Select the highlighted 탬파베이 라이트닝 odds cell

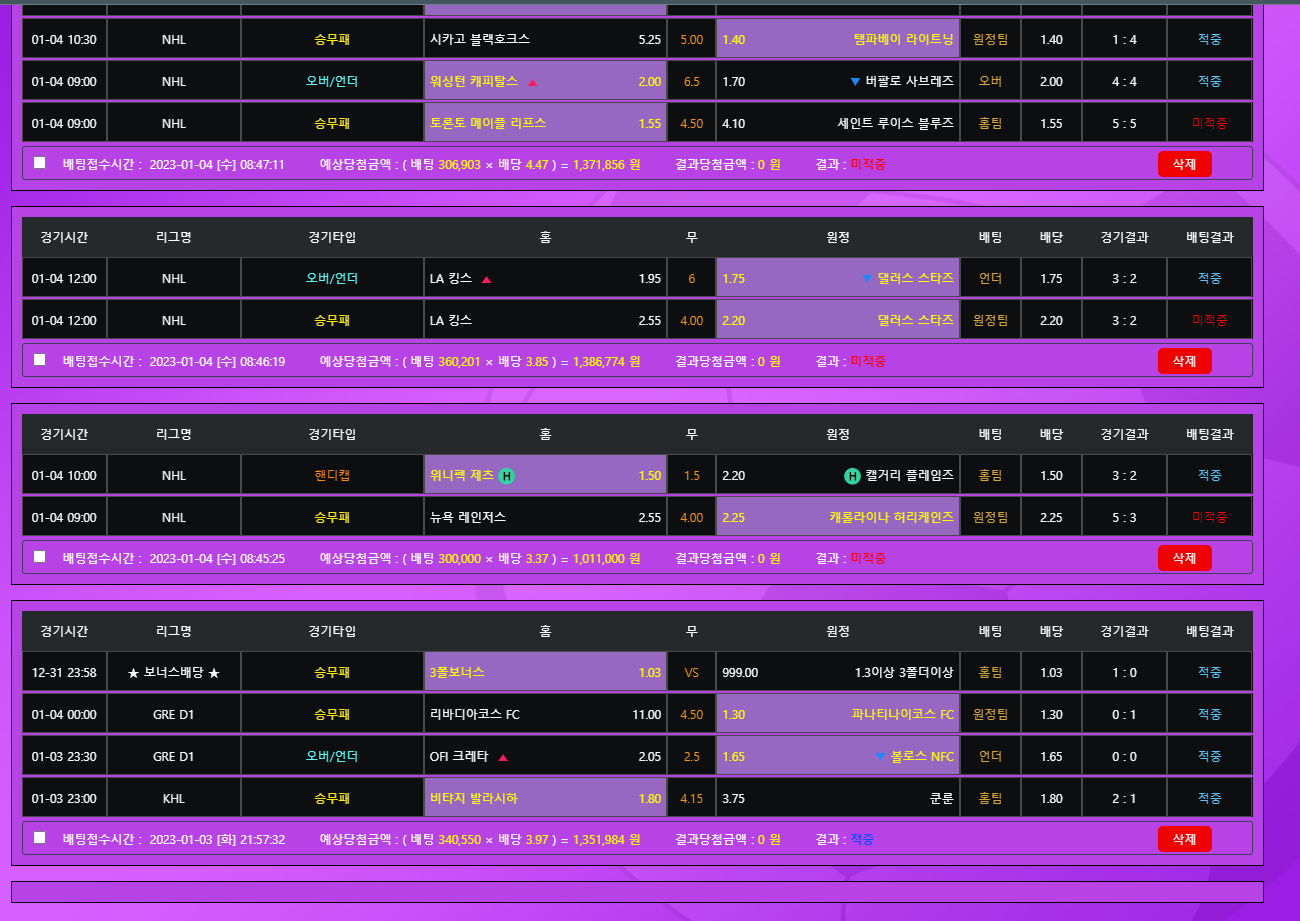tap(837, 39)
